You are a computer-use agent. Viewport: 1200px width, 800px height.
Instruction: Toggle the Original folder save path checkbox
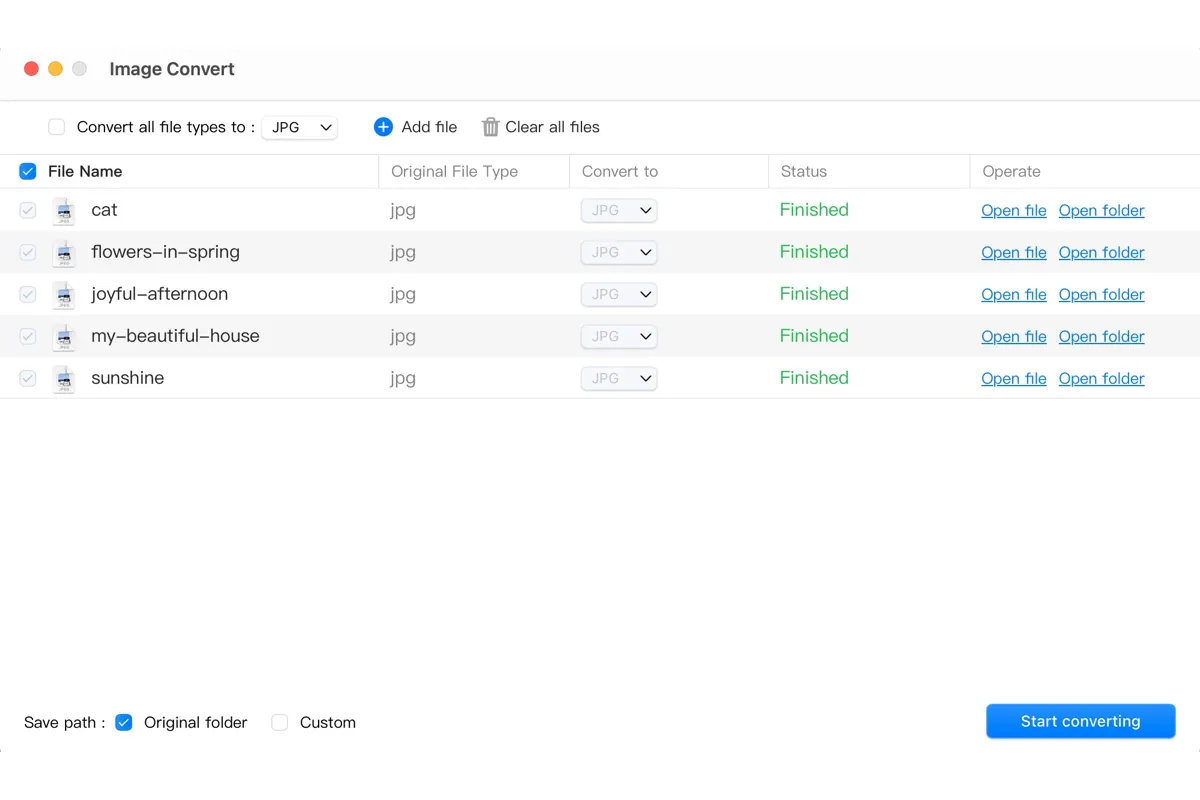pyautogui.click(x=124, y=722)
